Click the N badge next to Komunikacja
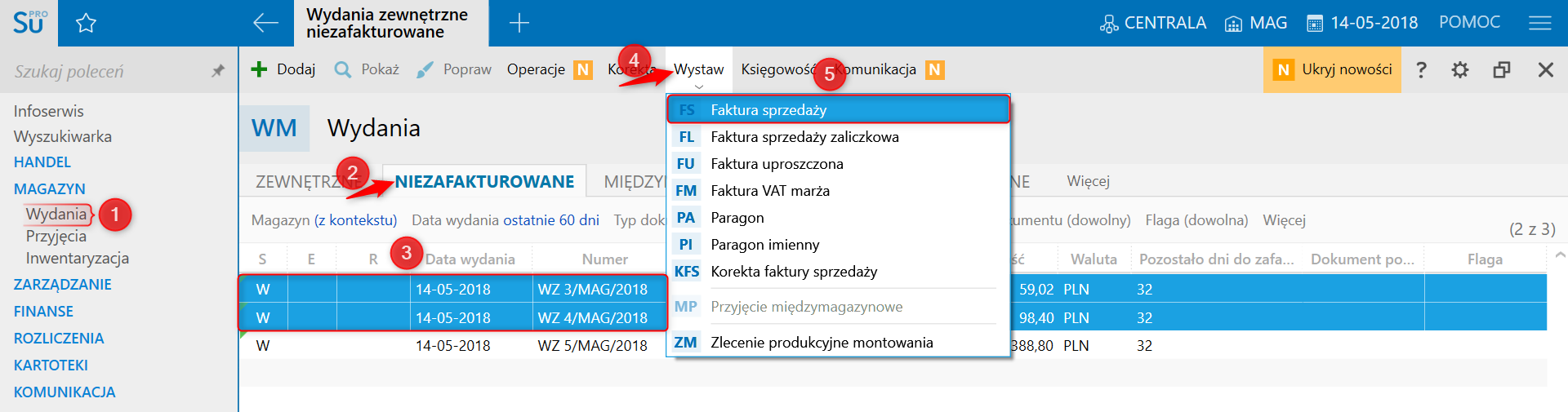 point(935,69)
